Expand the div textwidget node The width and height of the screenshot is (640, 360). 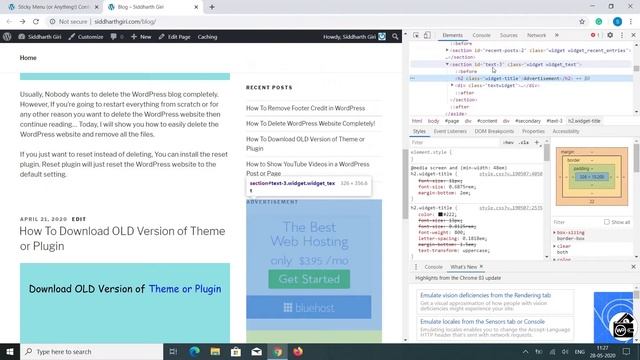point(452,85)
